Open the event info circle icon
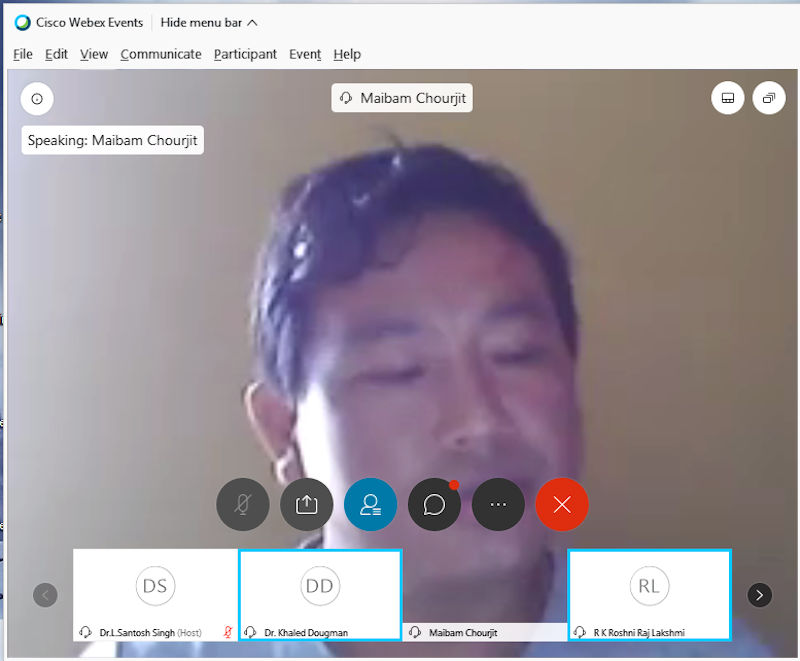 (37, 98)
